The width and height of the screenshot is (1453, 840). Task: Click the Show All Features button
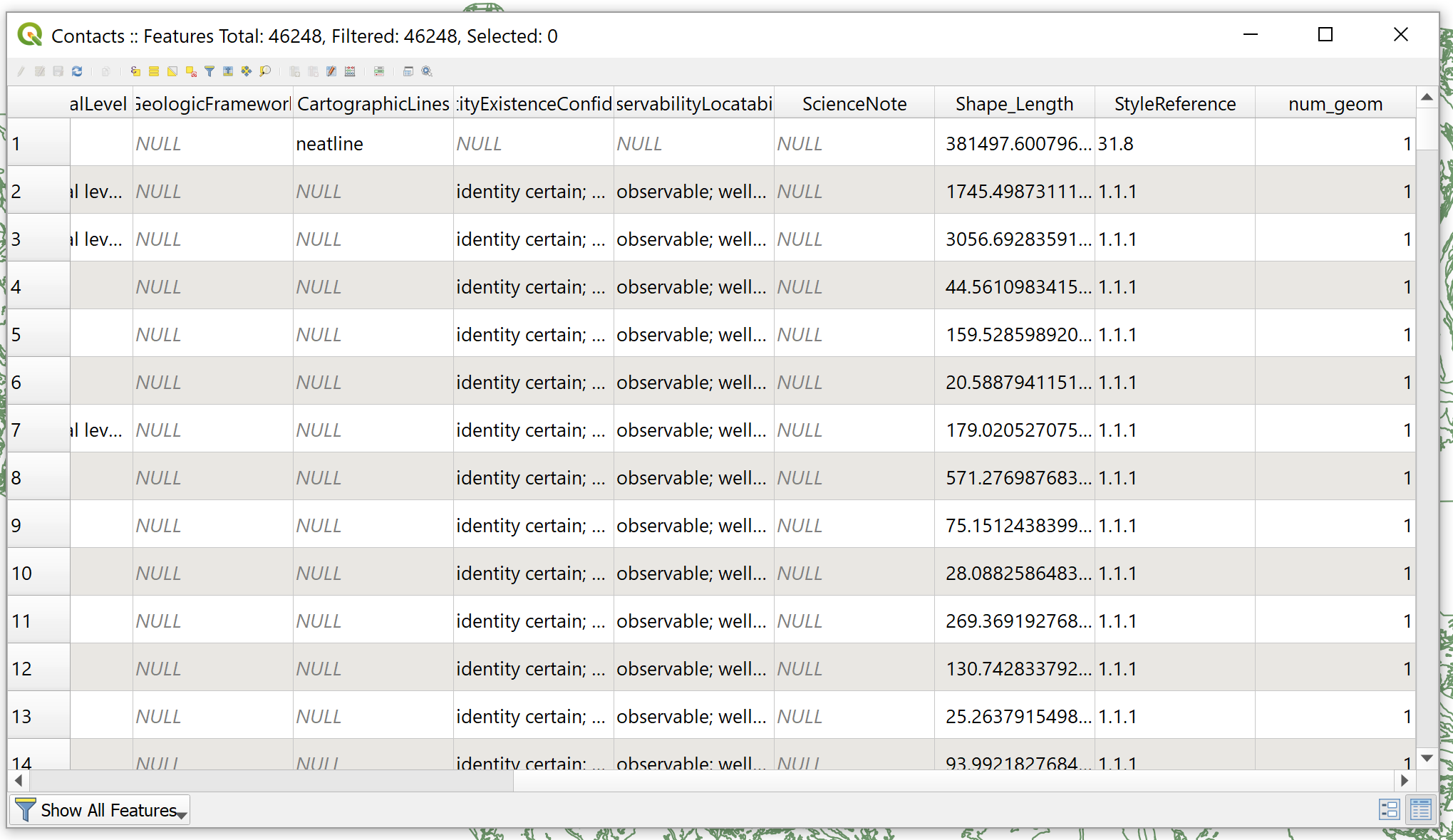[100, 809]
